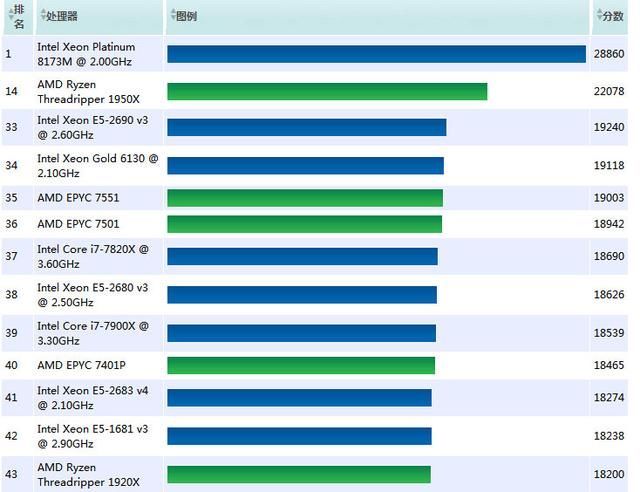
Task: Click the blue bar for Xeon Platinum 8173M
Action: click(375, 54)
